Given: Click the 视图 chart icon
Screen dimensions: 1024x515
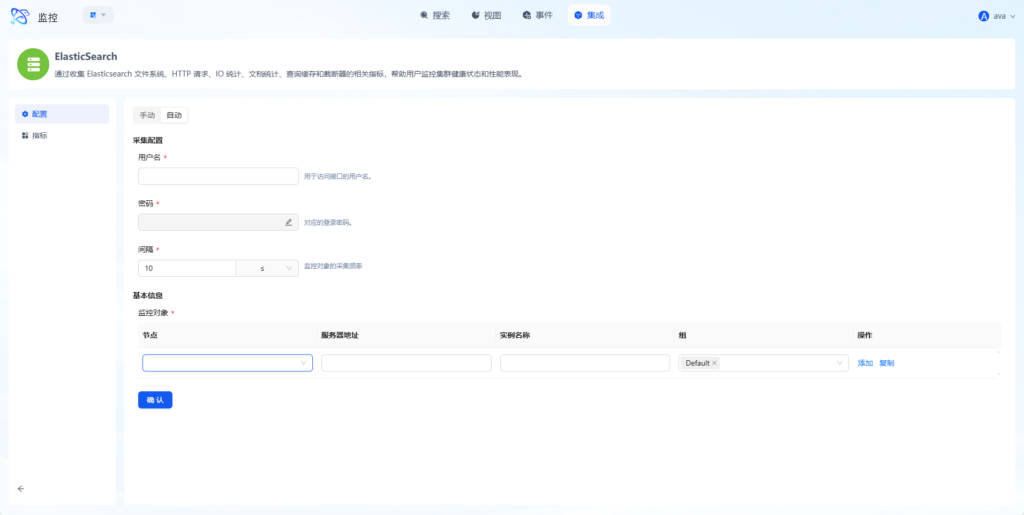Looking at the screenshot, I should click(475, 16).
